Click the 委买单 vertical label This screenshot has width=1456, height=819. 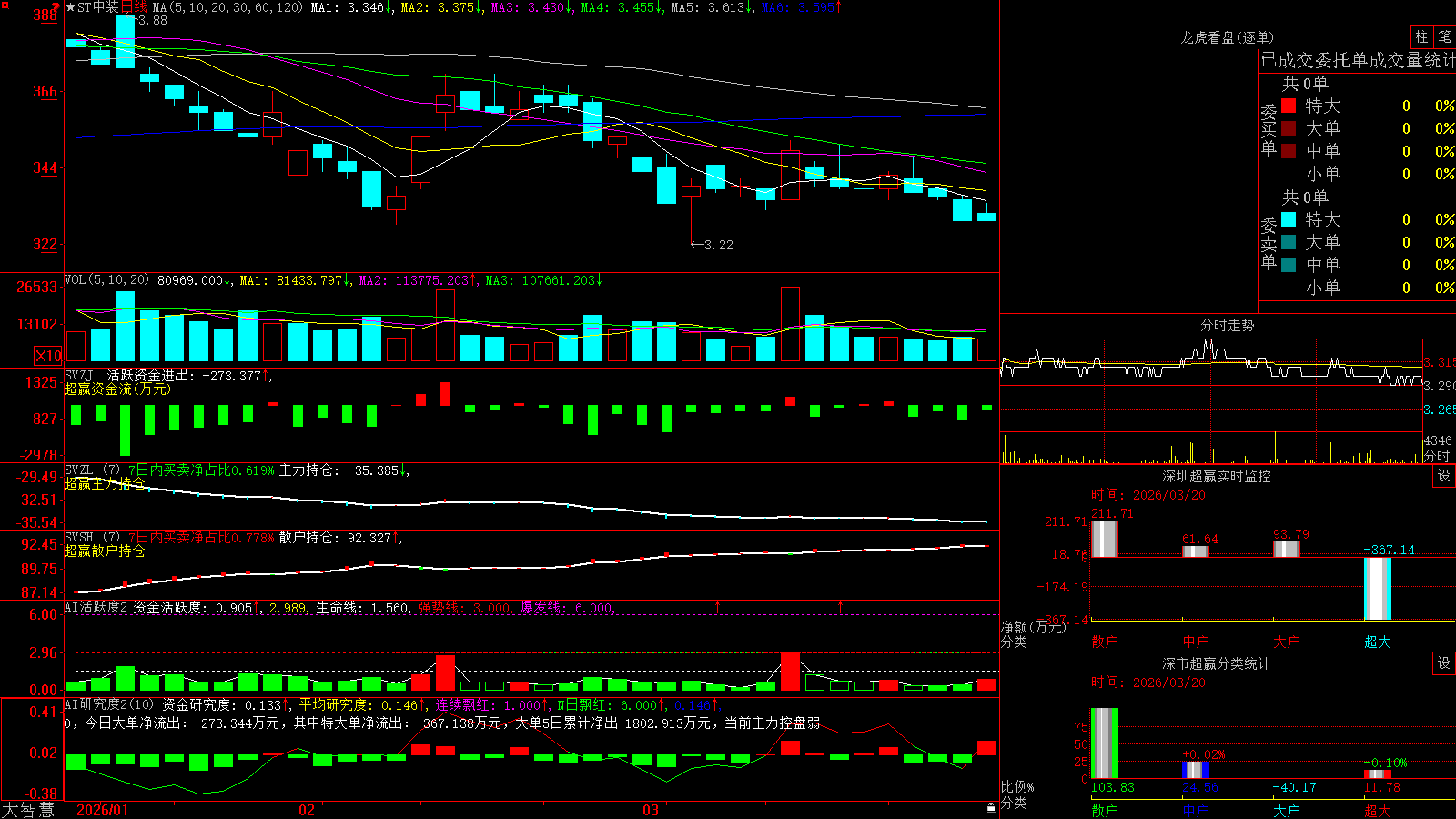(x=1269, y=130)
